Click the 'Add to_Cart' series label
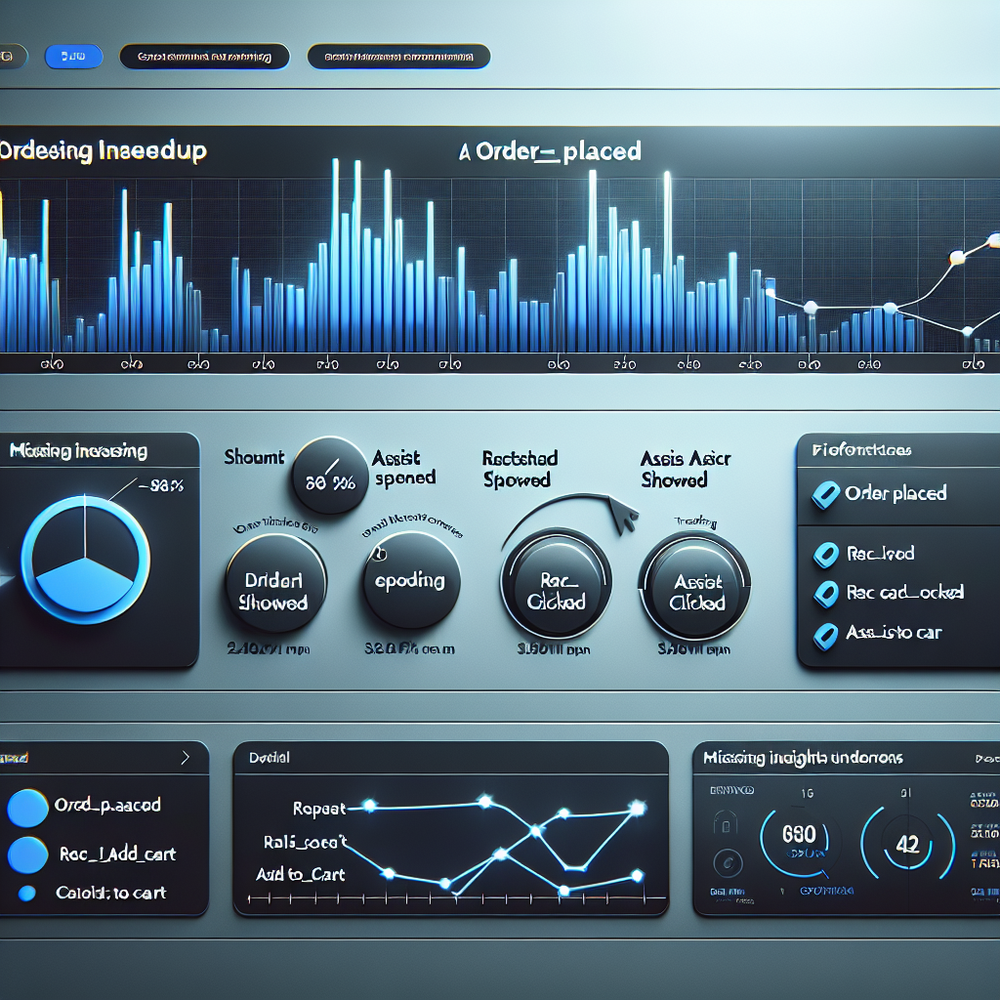The height and width of the screenshot is (1000, 1000). [x=300, y=874]
